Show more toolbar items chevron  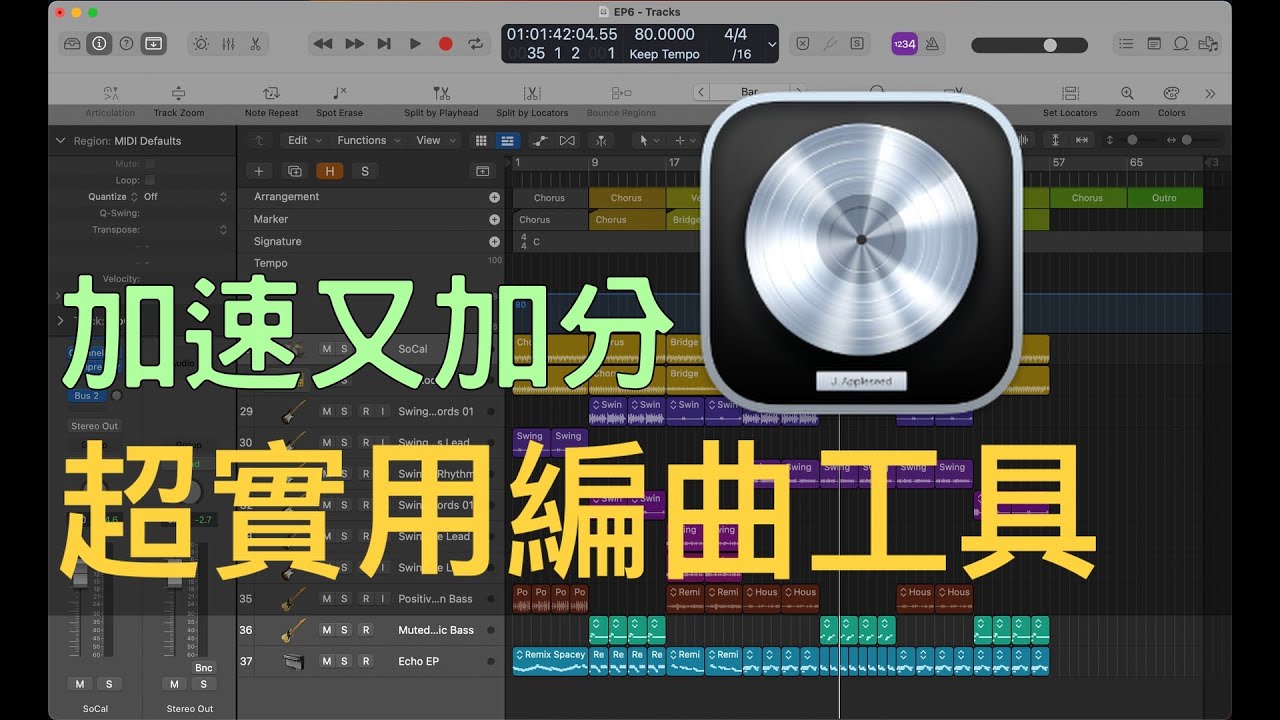point(1210,93)
